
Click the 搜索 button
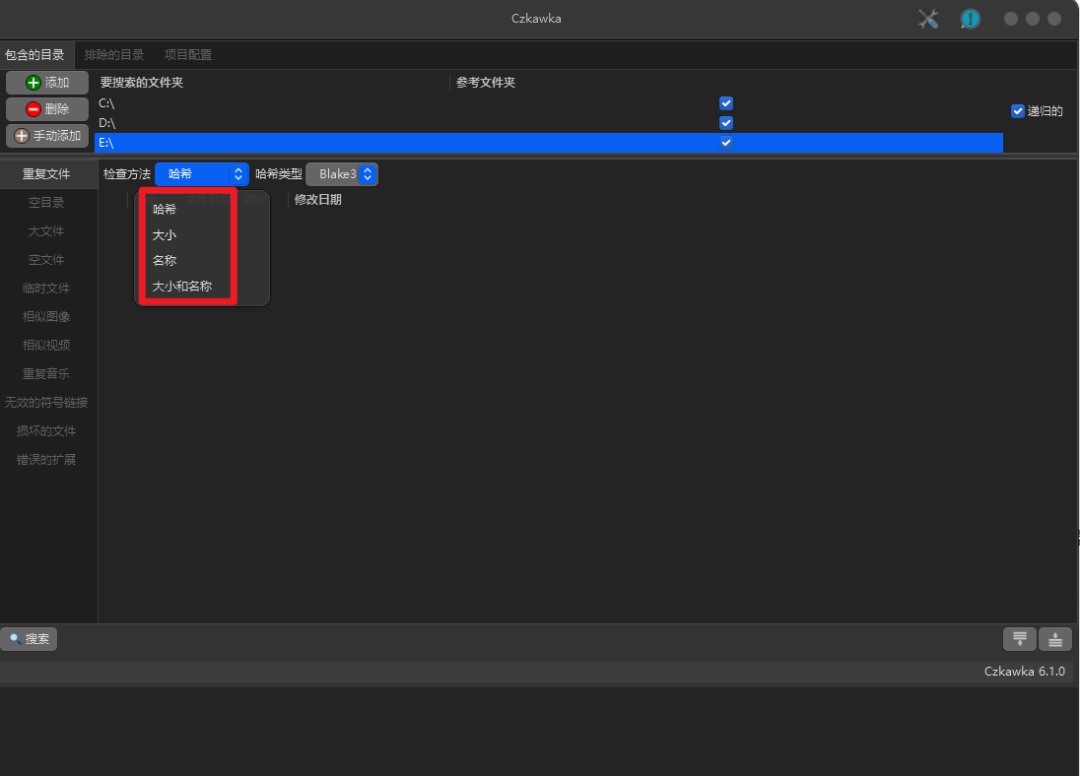[x=29, y=639]
